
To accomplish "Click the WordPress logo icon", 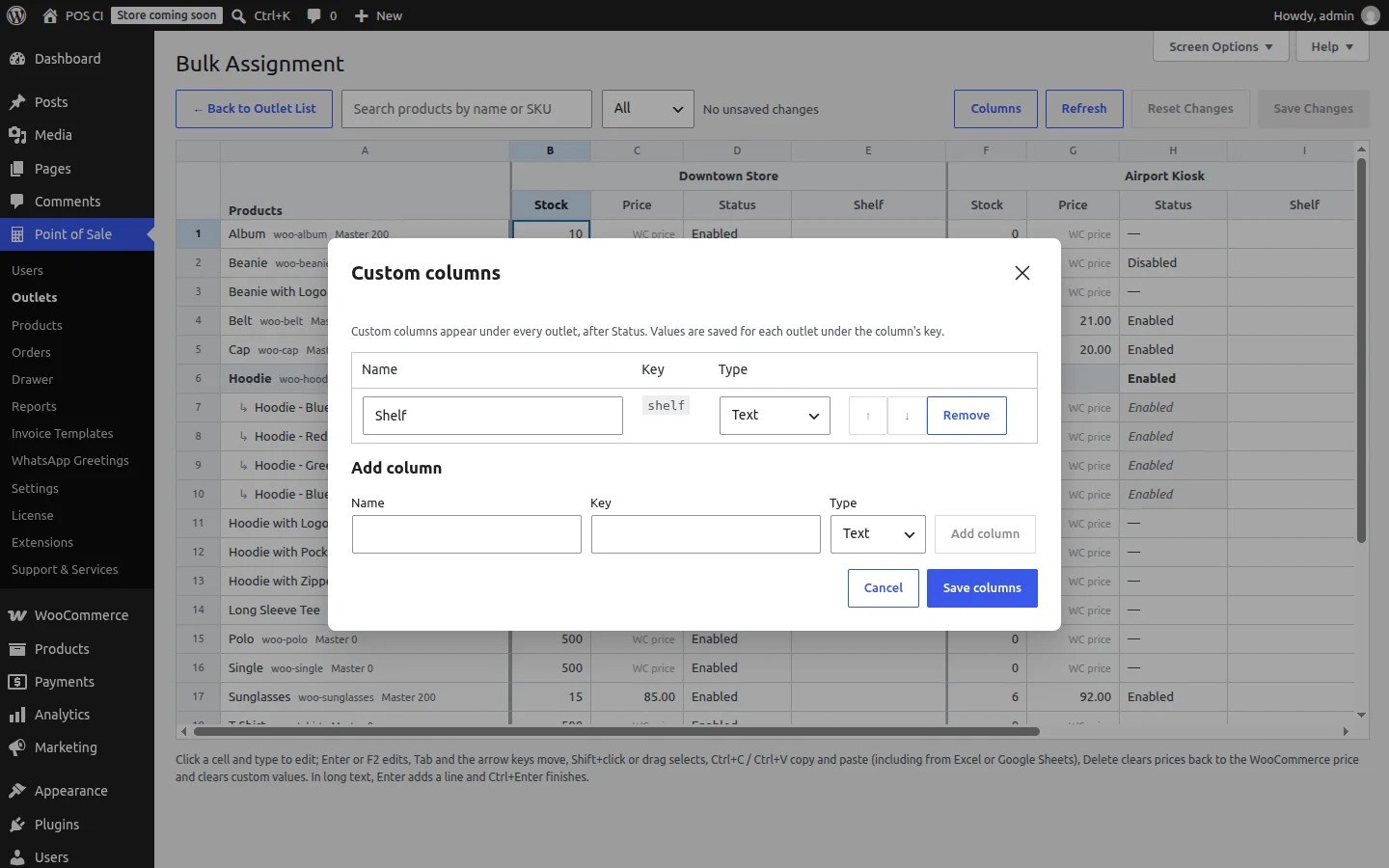I will click(16, 15).
